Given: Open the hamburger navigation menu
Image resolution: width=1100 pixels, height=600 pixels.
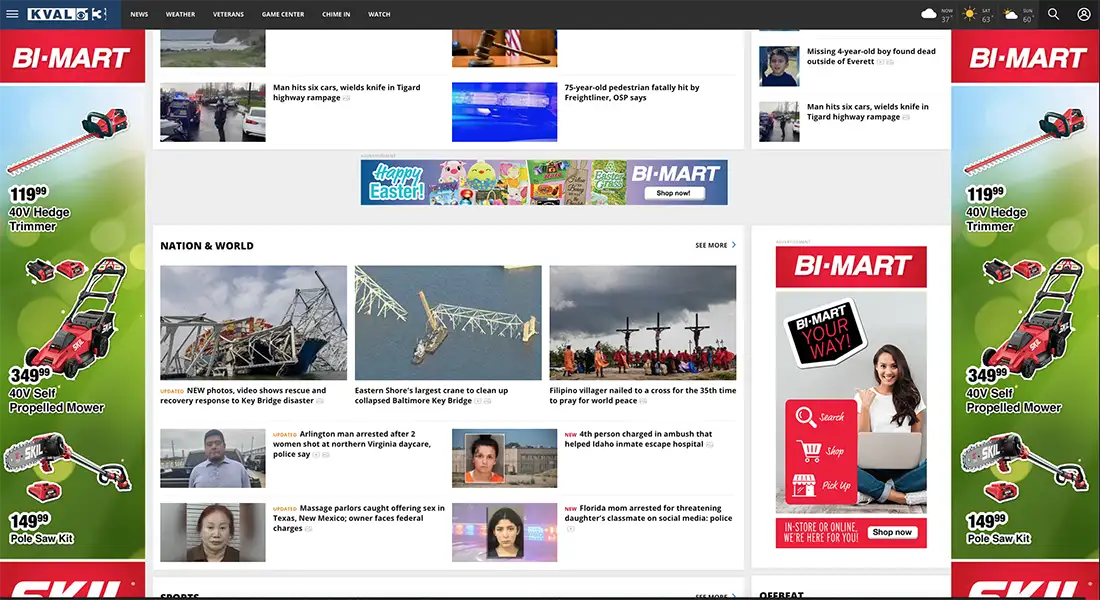Looking at the screenshot, I should click(x=12, y=14).
